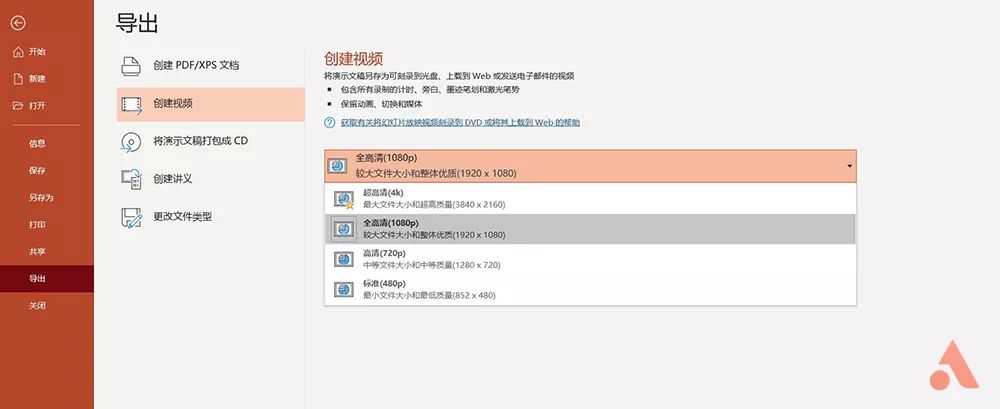This screenshot has height=409, width=1000.
Task: Click 打开 label in sidebar
Action: [x=37, y=105]
